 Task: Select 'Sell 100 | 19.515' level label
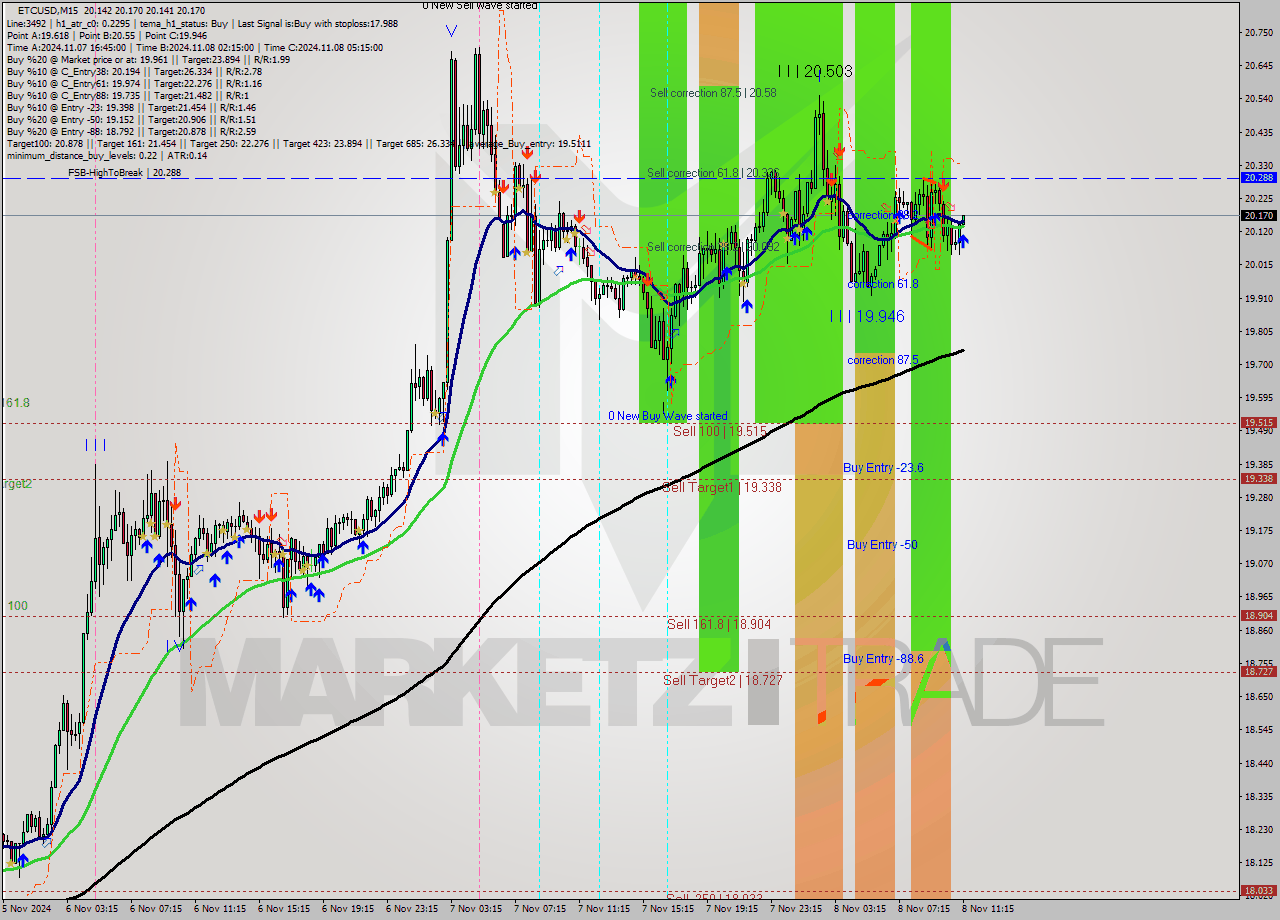[x=720, y=431]
